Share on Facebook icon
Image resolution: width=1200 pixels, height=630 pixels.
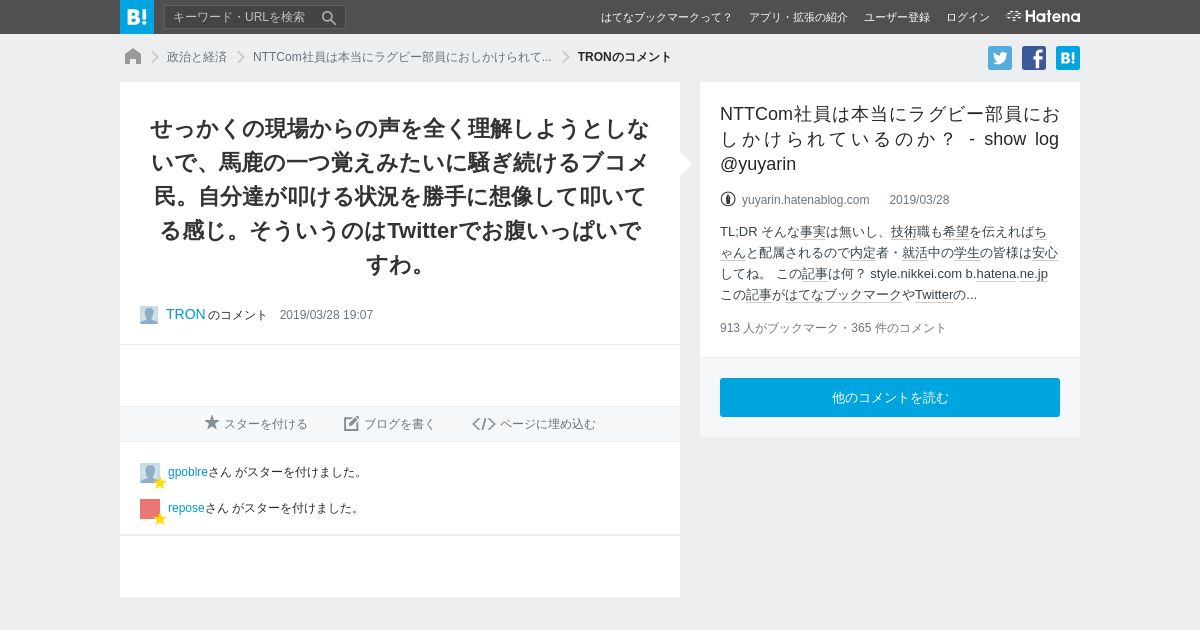[x=1034, y=58]
